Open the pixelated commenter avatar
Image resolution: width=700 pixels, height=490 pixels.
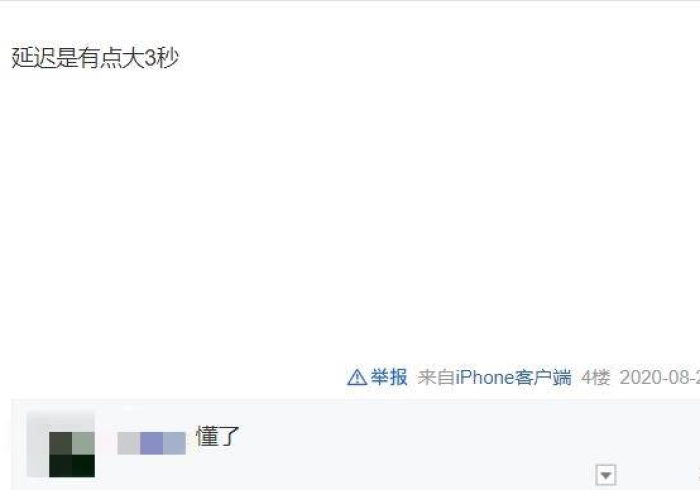pos(61,444)
